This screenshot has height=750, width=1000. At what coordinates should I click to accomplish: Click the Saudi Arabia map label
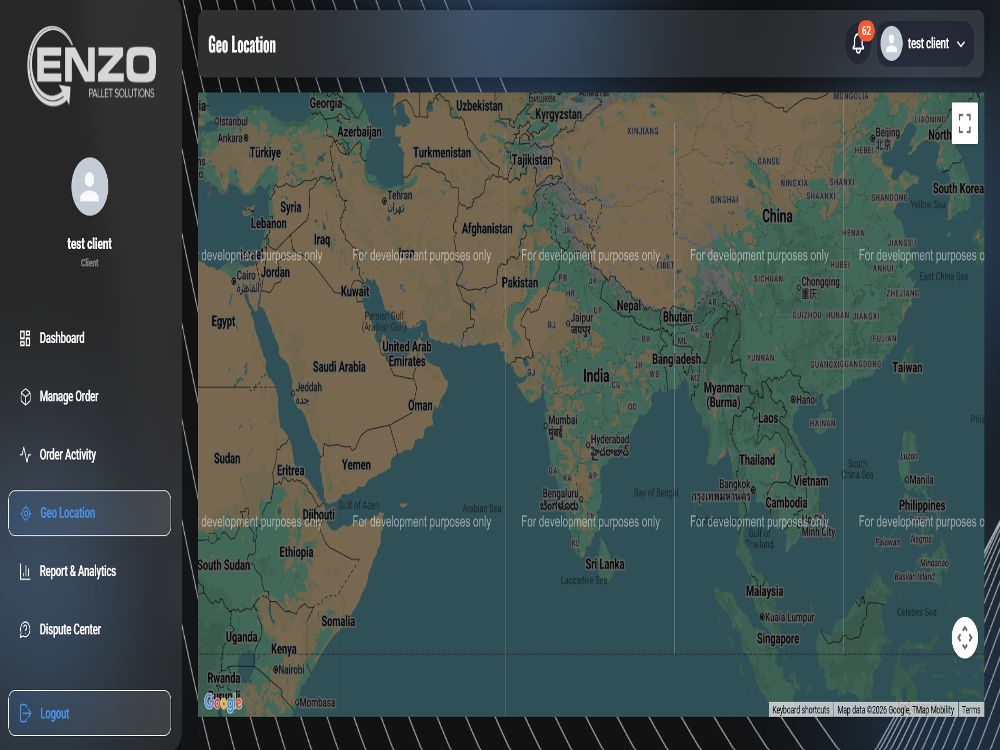pos(339,367)
